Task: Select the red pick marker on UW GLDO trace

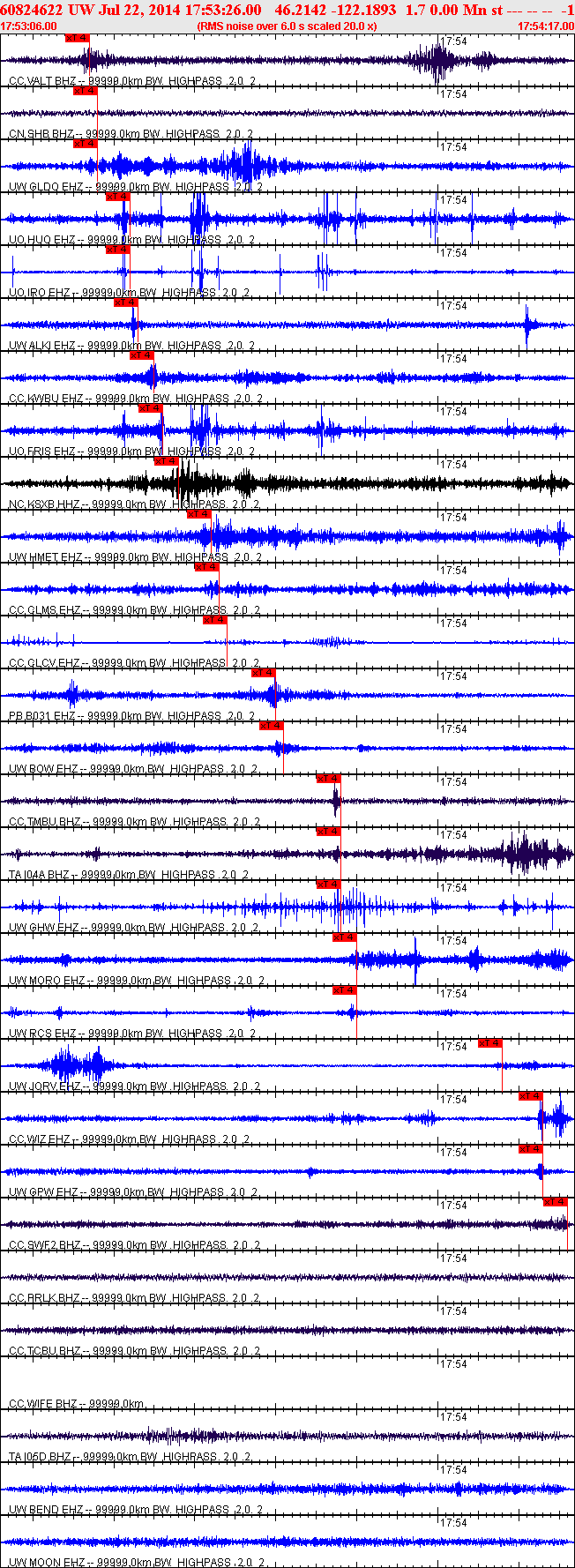Action: click(x=86, y=144)
